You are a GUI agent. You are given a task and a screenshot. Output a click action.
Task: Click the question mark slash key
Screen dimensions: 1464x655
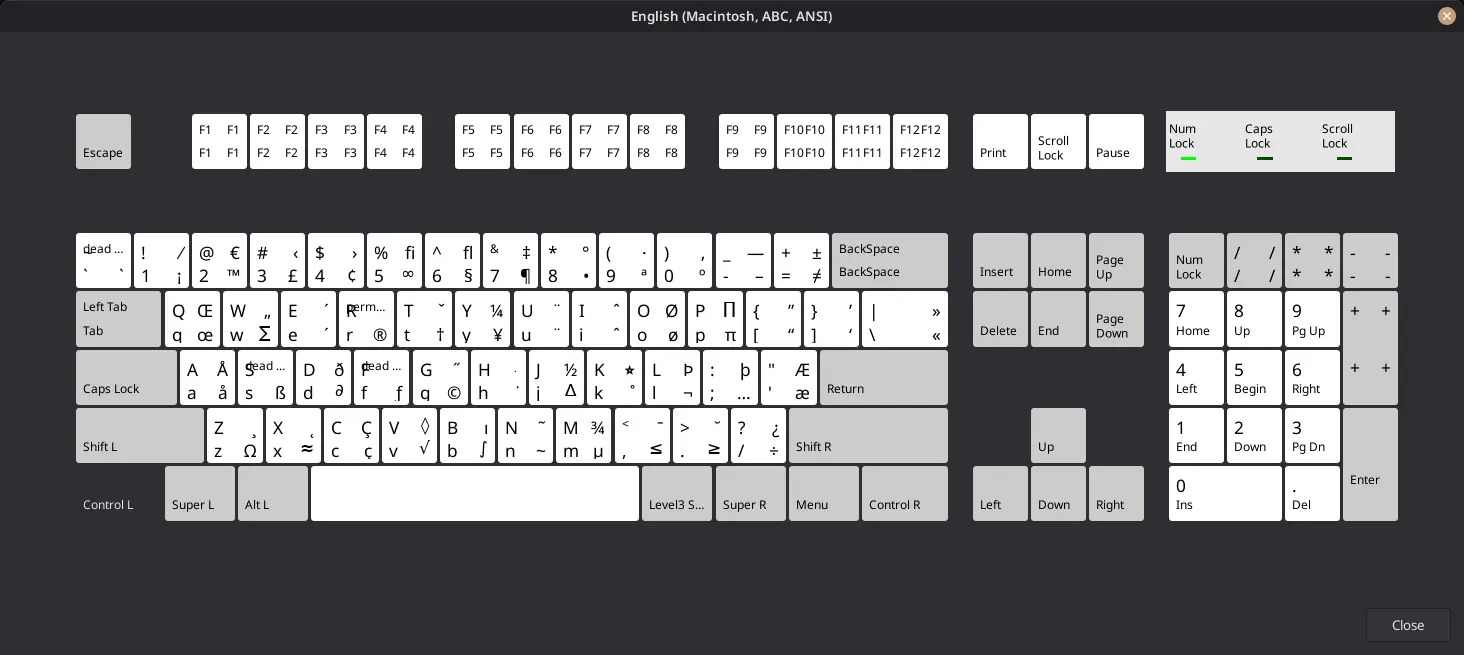(758, 435)
